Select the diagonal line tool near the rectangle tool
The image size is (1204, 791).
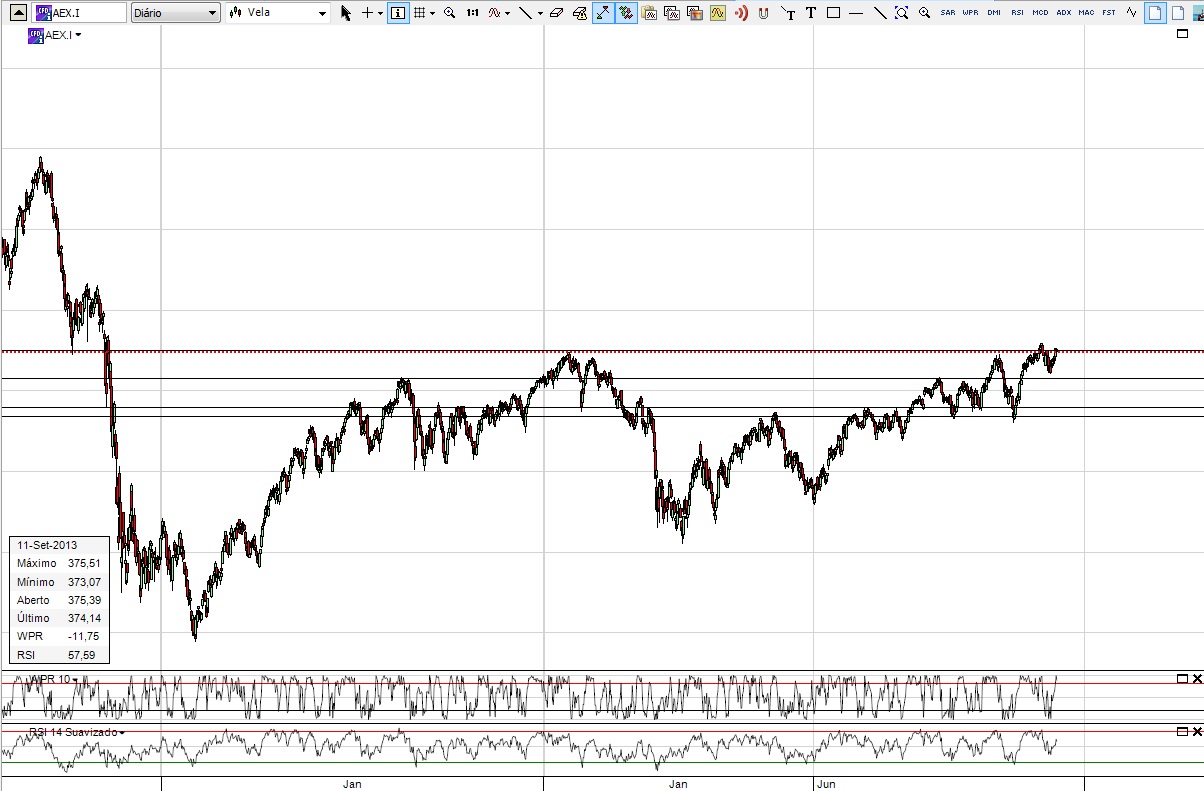(x=880, y=13)
